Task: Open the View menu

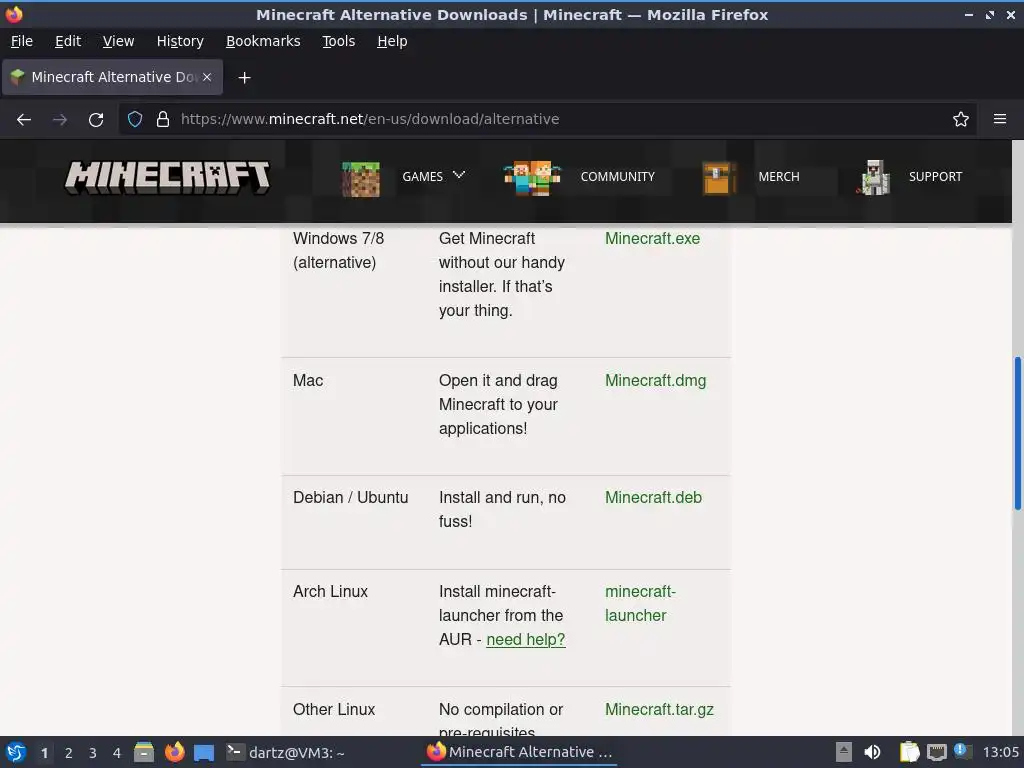Action: [118, 41]
